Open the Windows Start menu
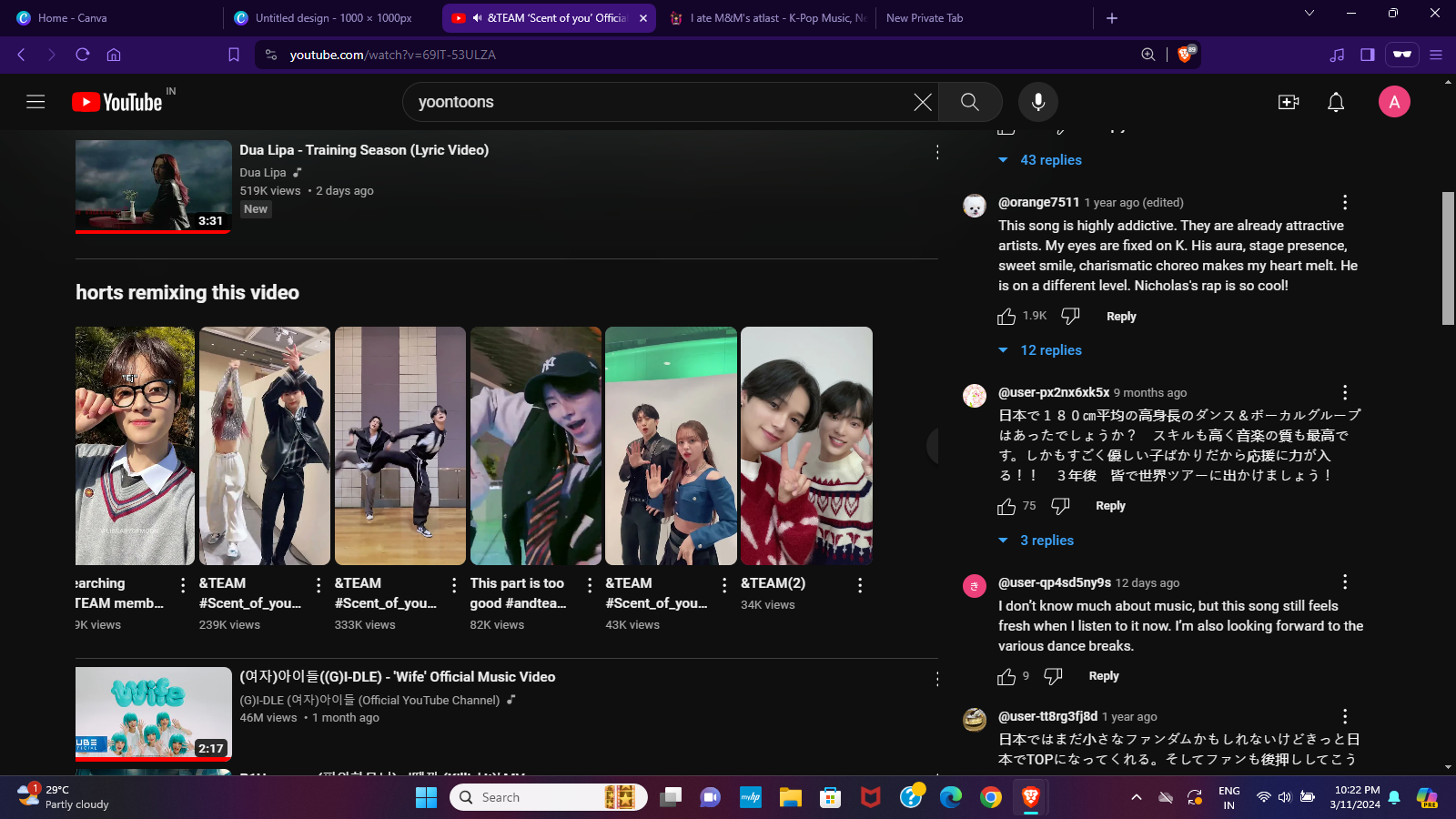 [x=426, y=798]
